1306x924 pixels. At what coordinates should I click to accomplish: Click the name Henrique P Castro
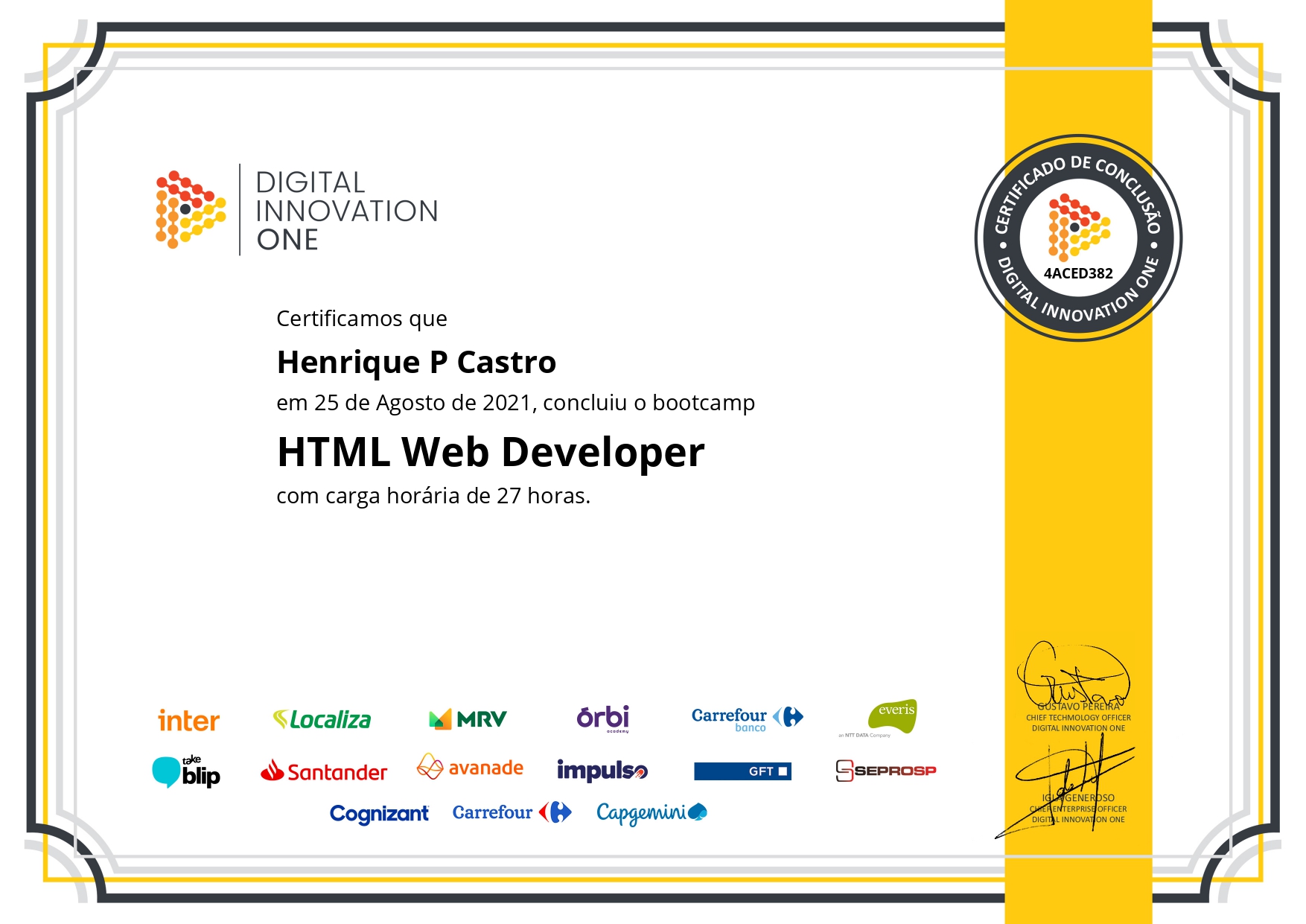pyautogui.click(x=416, y=362)
